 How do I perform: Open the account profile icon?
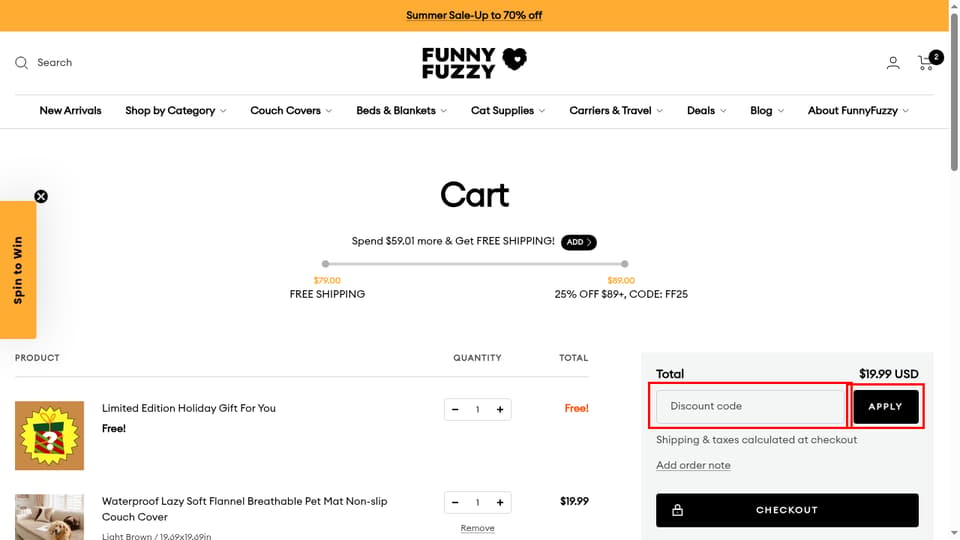(x=893, y=62)
